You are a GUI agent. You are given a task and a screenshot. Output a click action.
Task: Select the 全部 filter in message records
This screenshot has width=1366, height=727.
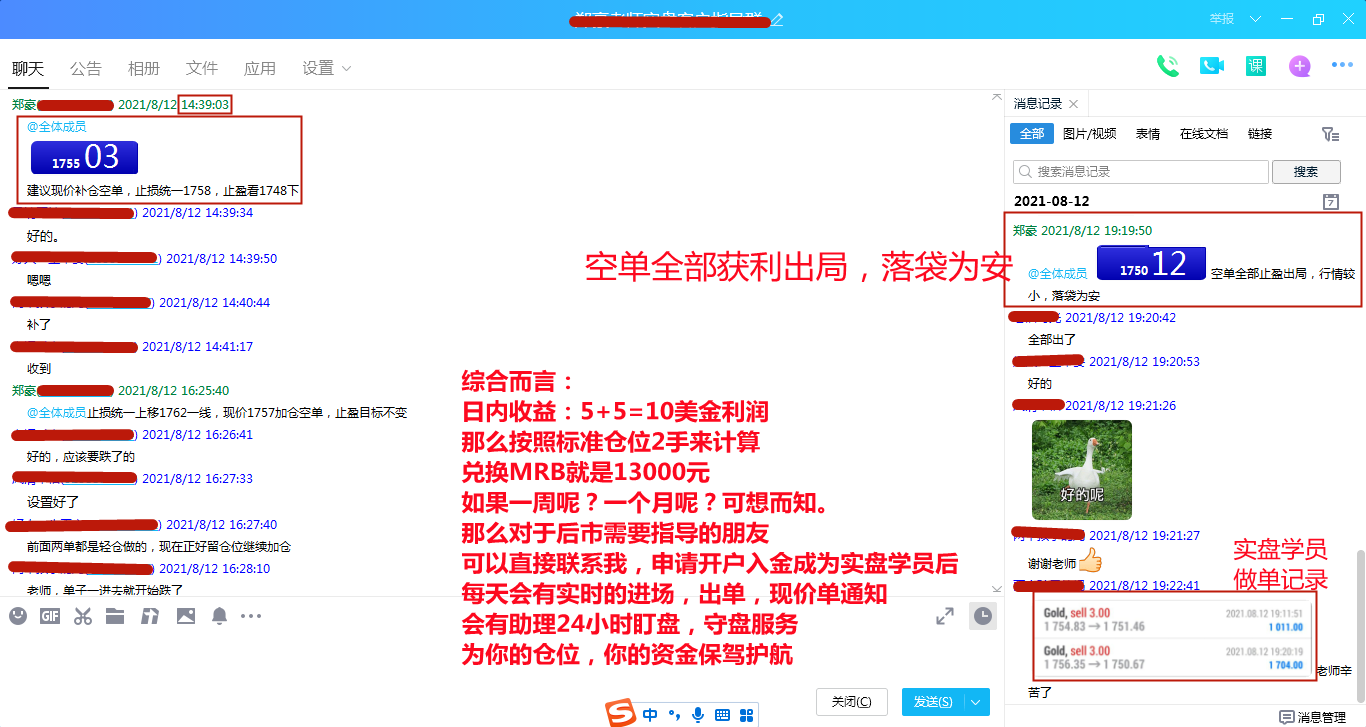pos(1032,134)
